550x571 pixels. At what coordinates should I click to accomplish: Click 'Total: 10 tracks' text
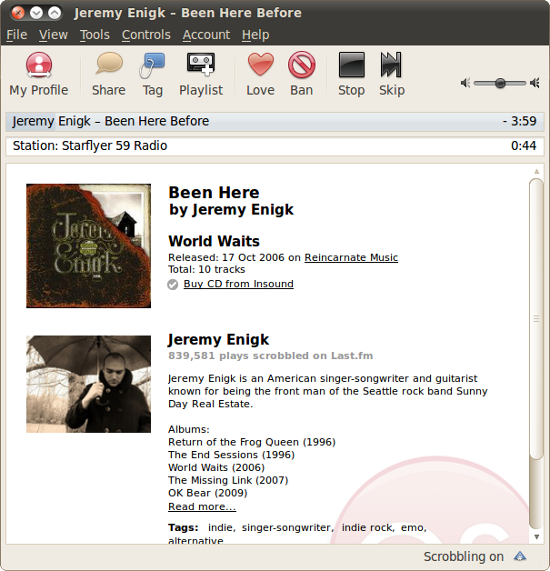click(207, 269)
